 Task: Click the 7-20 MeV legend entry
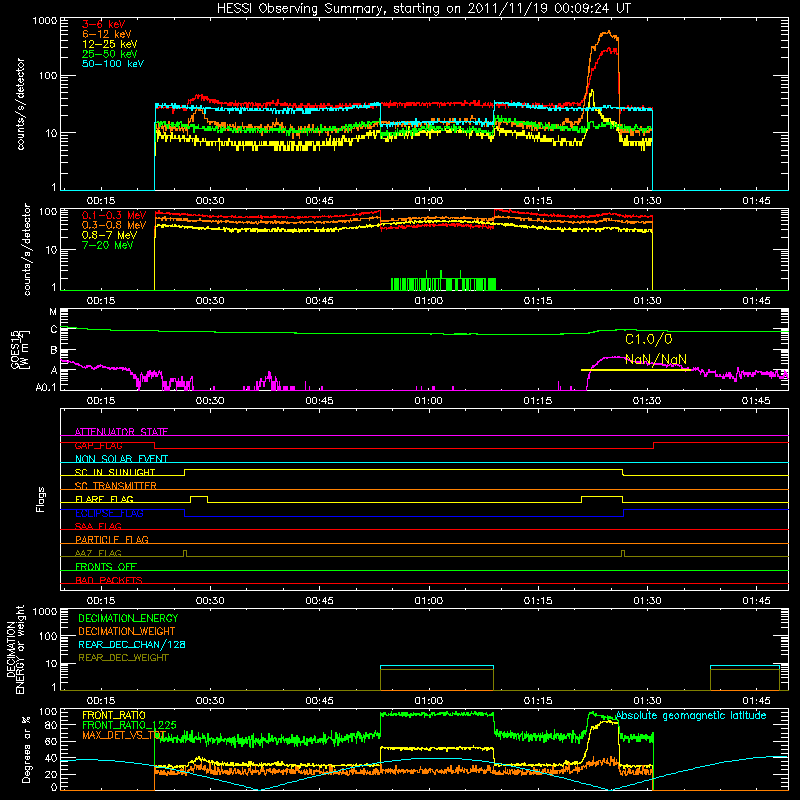pos(108,245)
